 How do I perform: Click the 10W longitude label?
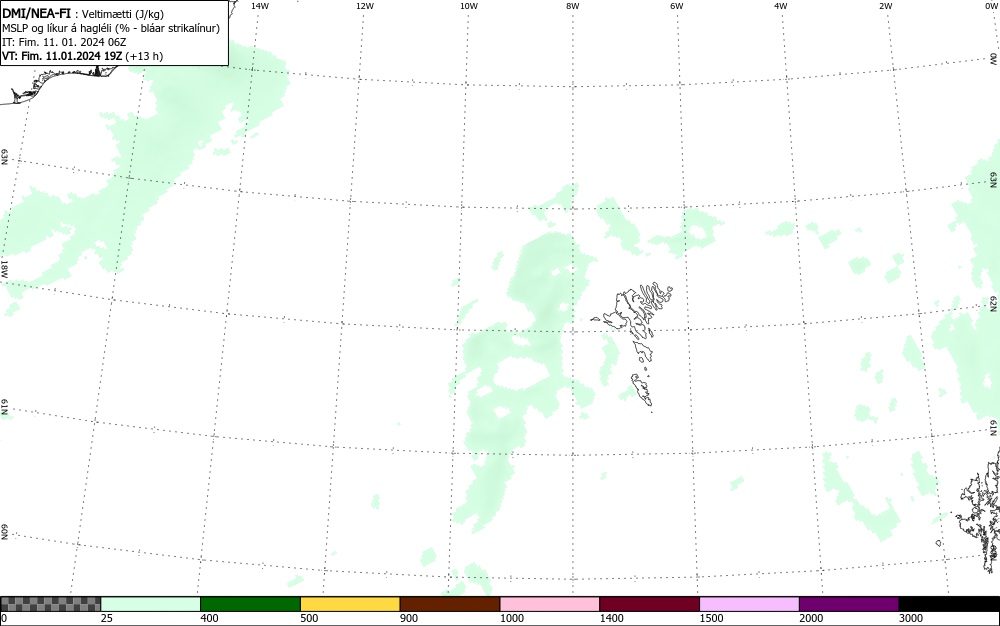pos(469,6)
